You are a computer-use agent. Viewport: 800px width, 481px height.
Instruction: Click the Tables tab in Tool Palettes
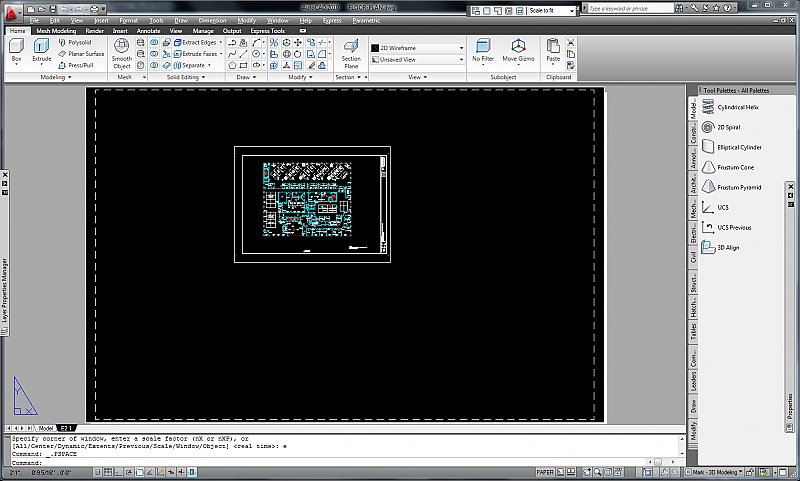tap(693, 332)
